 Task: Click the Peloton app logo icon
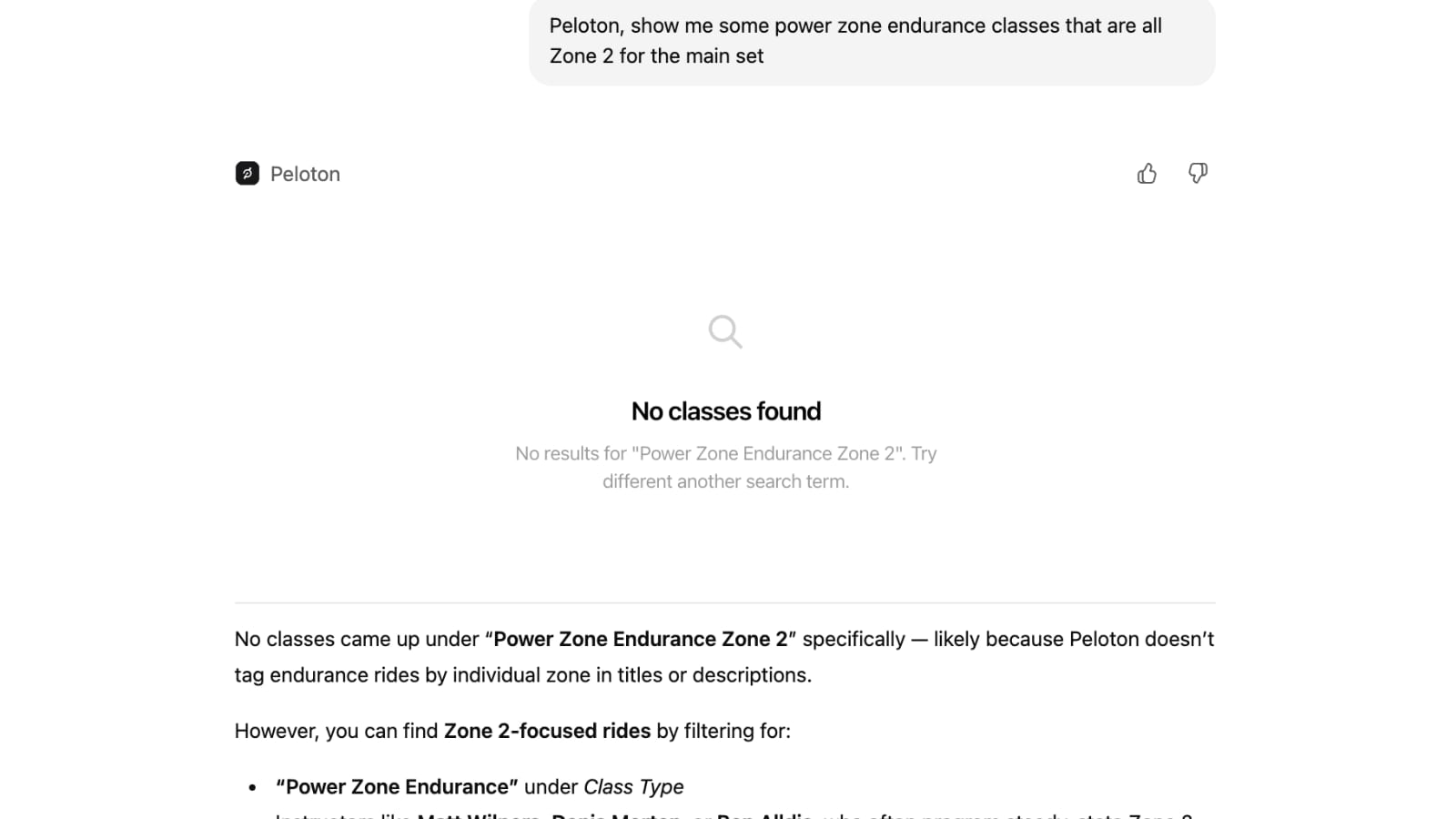(247, 174)
